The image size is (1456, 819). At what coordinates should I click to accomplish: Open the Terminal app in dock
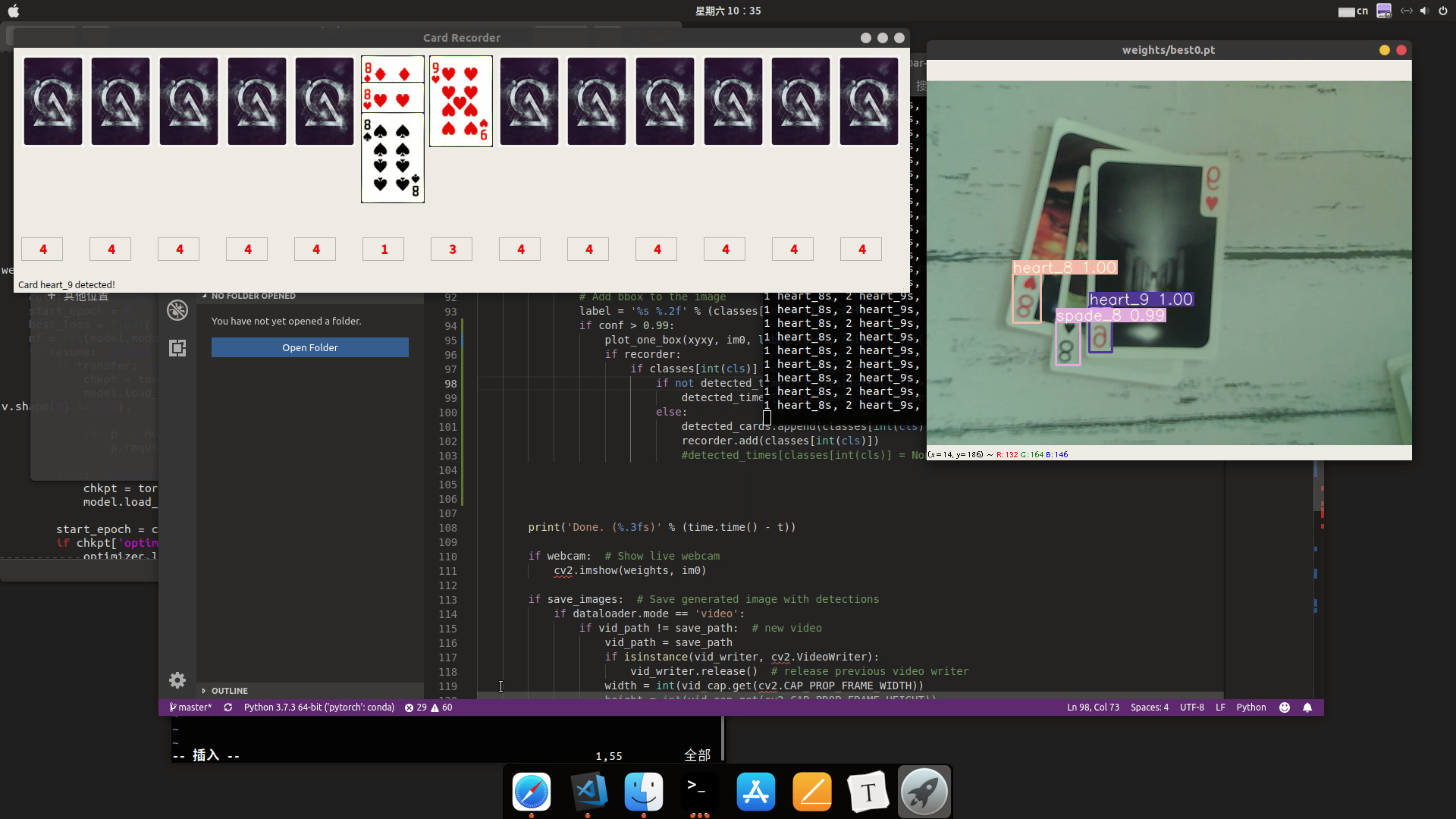point(699,792)
